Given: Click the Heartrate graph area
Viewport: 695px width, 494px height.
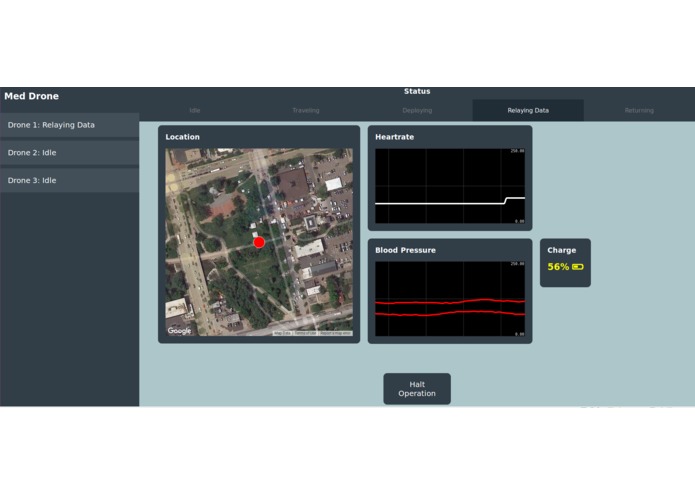Looking at the screenshot, I should (x=450, y=186).
